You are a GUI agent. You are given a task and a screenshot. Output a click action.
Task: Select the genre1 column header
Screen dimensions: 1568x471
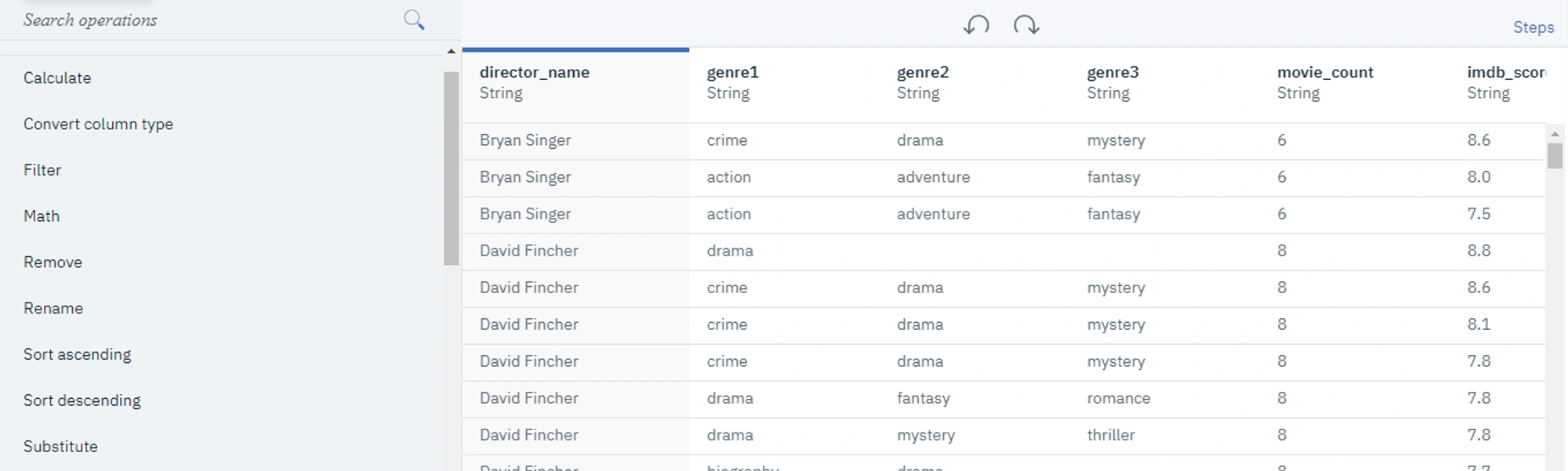784,83
